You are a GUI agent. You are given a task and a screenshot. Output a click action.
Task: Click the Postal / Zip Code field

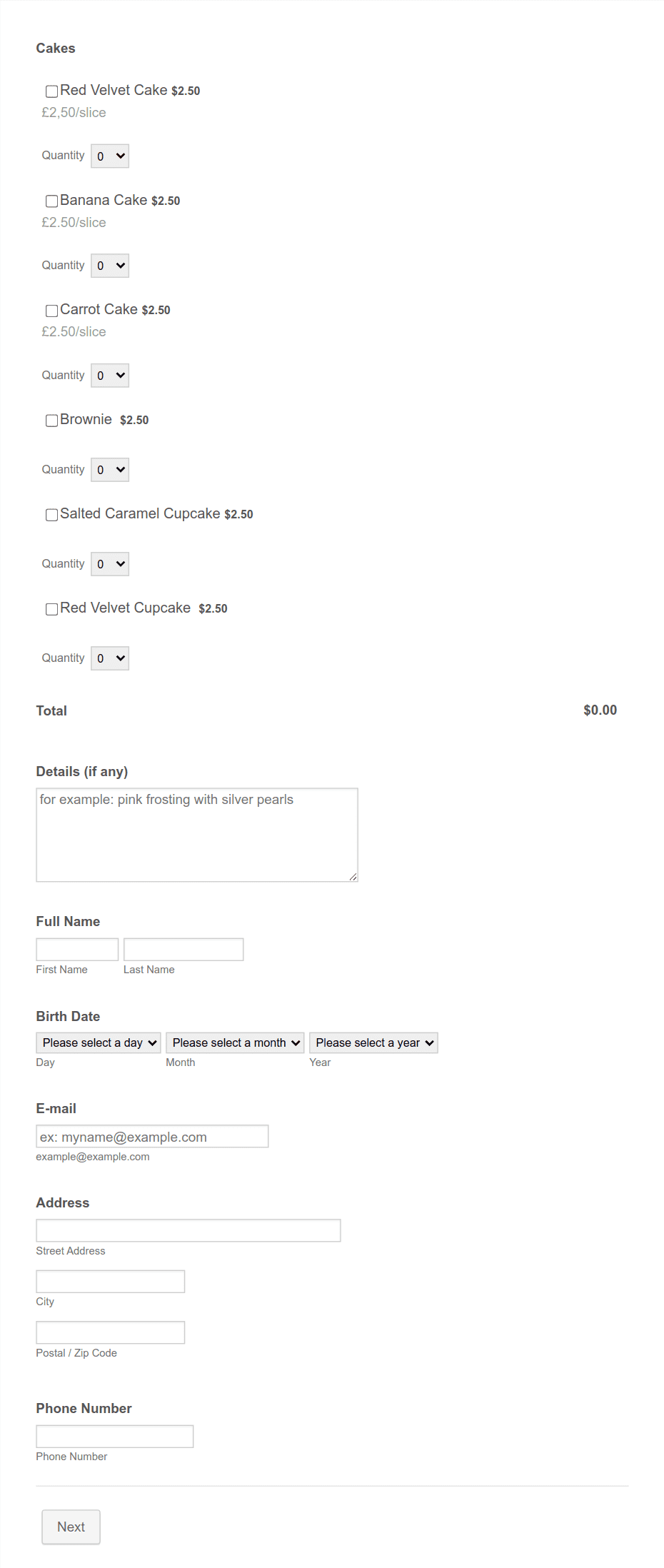(111, 1332)
